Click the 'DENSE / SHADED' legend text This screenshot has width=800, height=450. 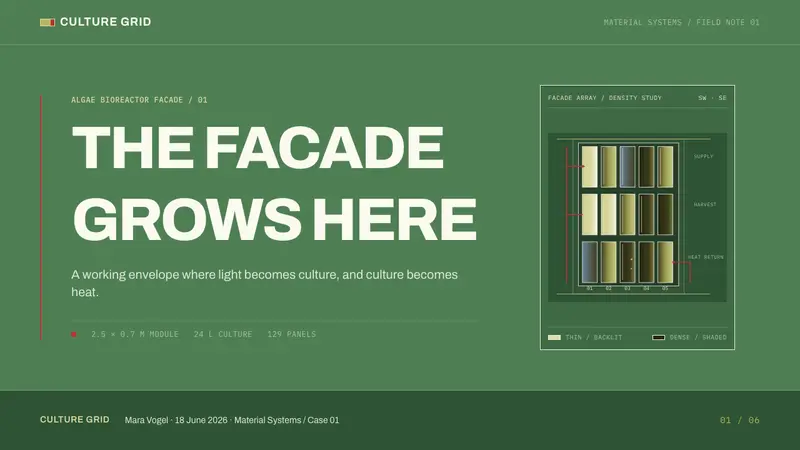698,337
